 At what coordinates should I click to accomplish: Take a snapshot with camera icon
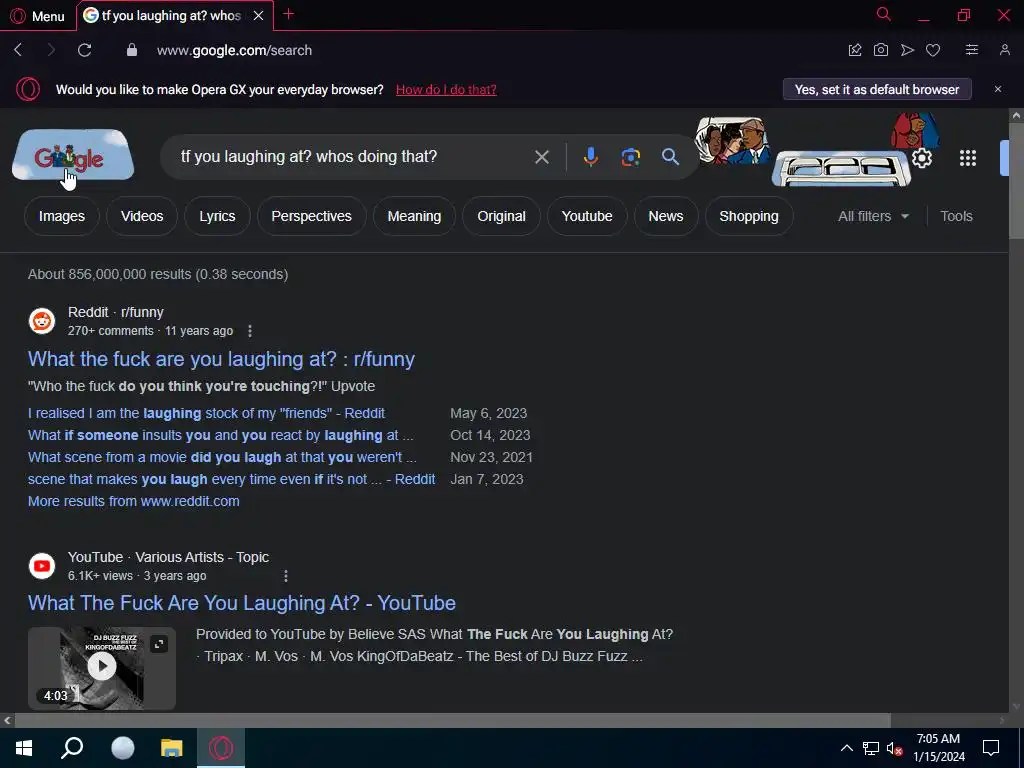[881, 50]
